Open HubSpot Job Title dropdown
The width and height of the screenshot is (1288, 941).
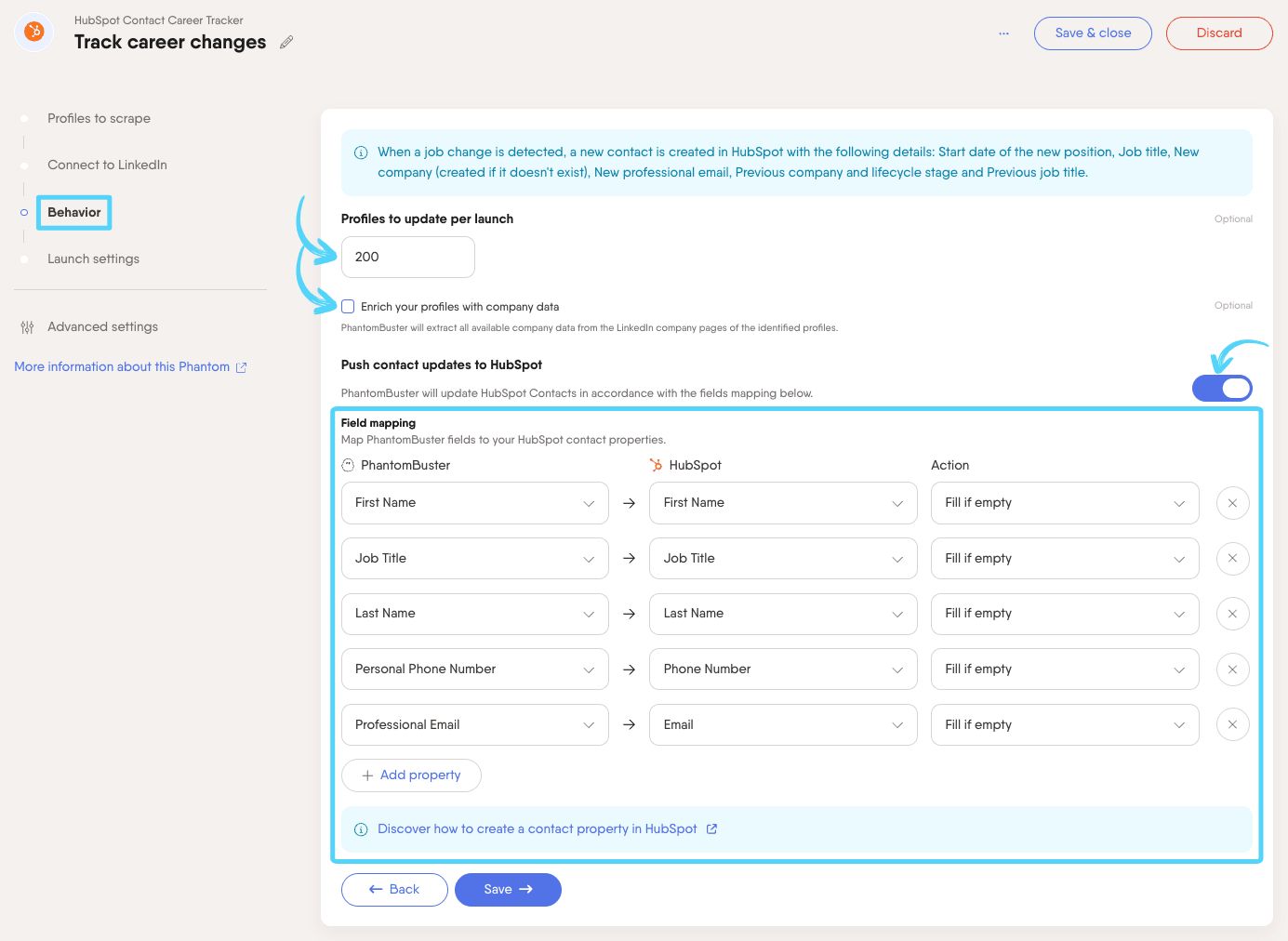pyautogui.click(x=784, y=559)
